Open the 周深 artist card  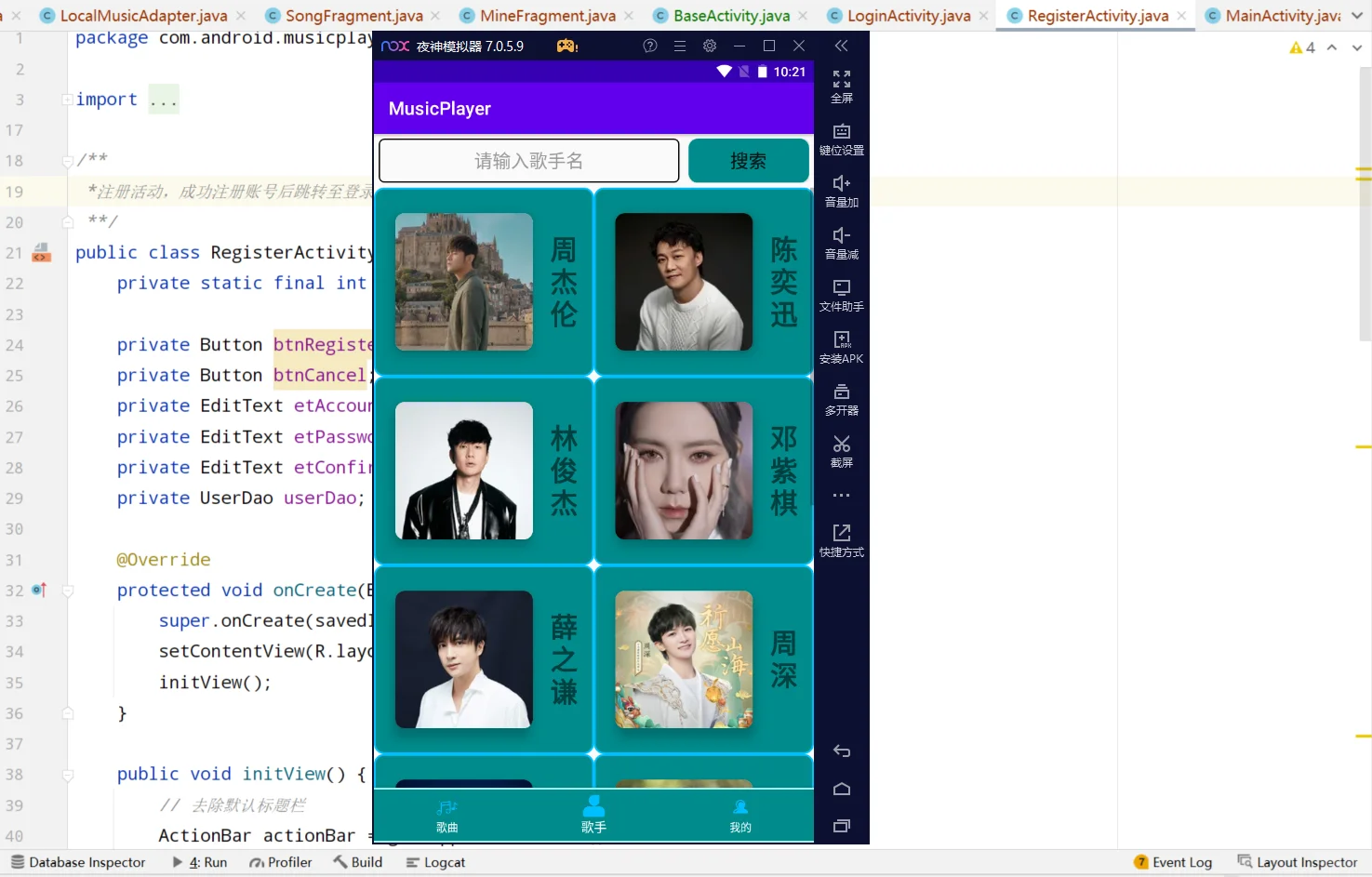pos(704,659)
